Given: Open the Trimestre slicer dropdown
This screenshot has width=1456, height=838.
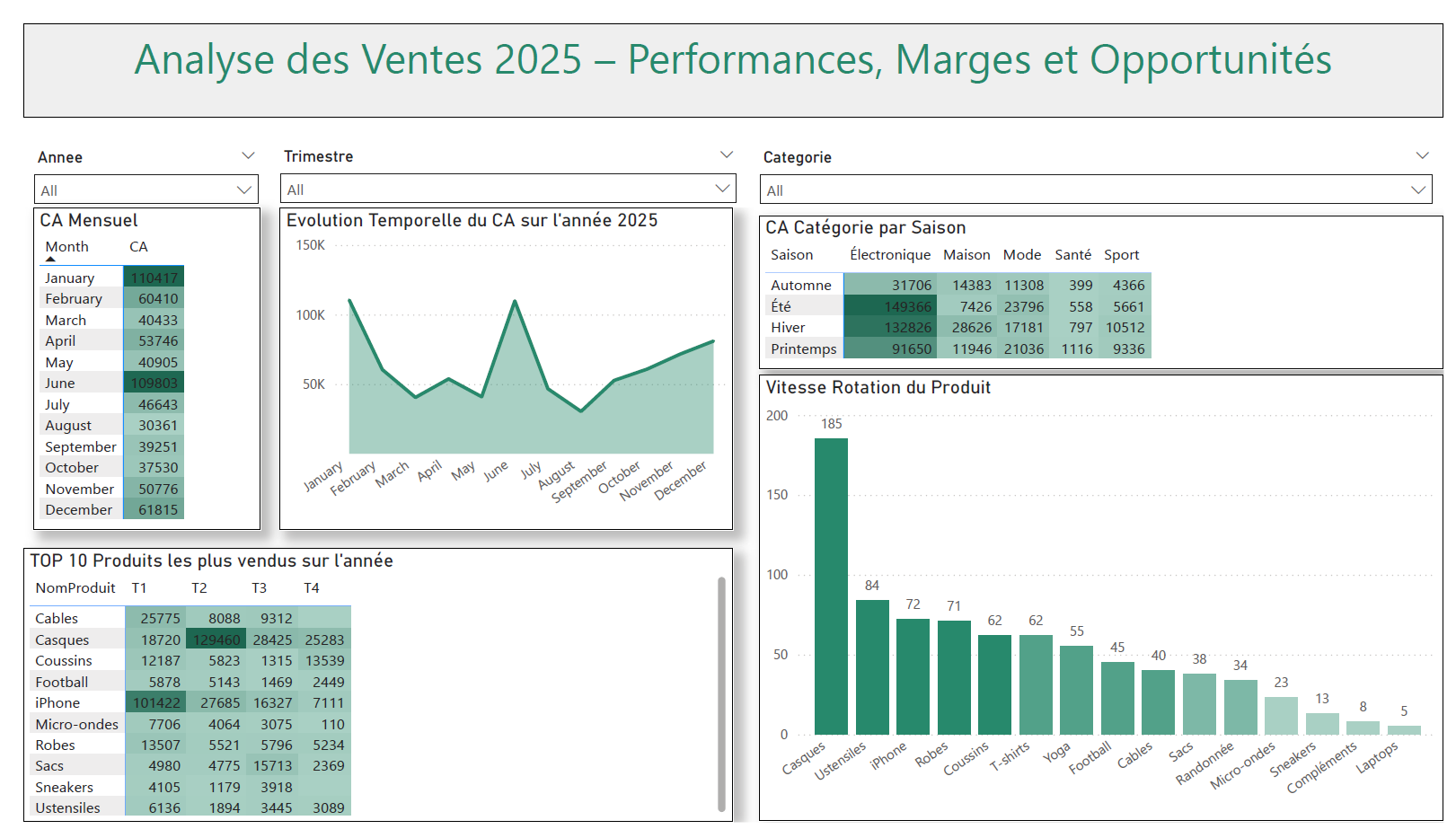Looking at the screenshot, I should point(721,189).
